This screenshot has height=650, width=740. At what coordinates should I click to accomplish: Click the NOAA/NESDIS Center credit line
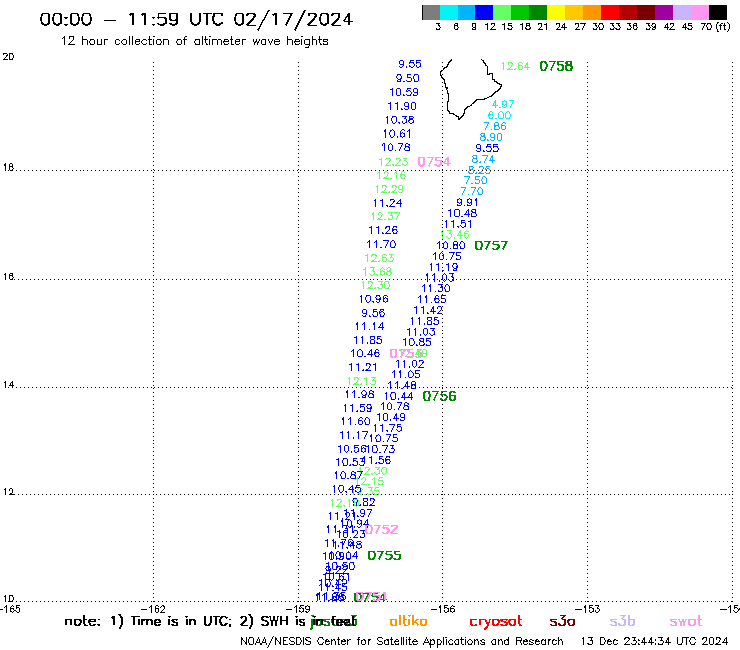click(x=402, y=641)
